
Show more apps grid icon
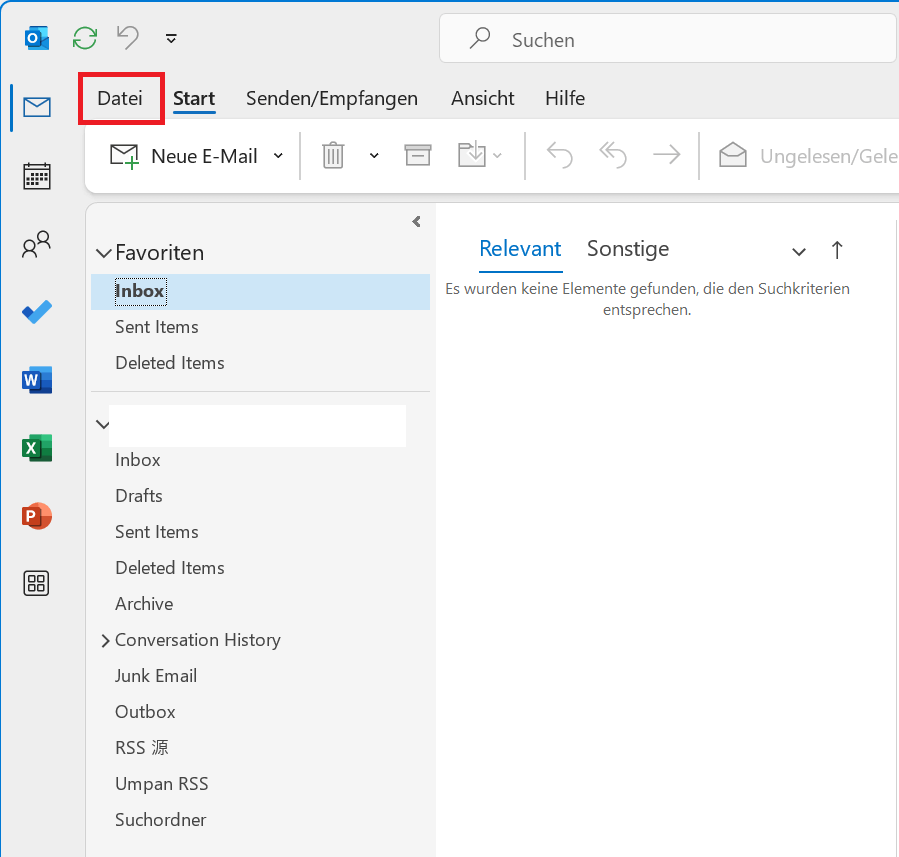click(37, 584)
